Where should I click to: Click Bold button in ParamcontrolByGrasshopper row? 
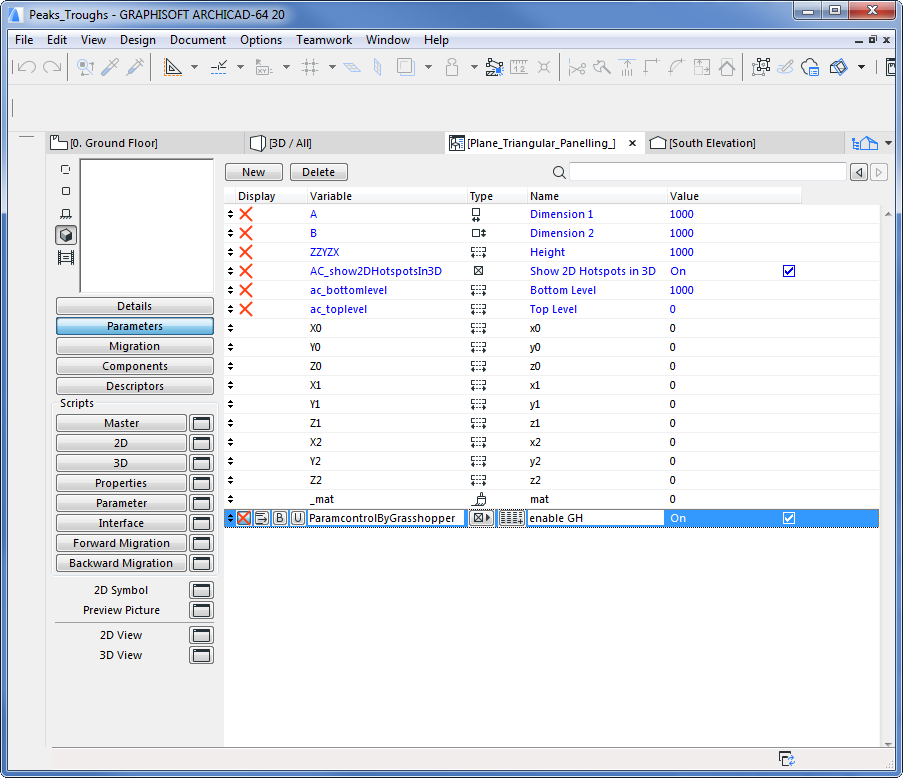(280, 518)
